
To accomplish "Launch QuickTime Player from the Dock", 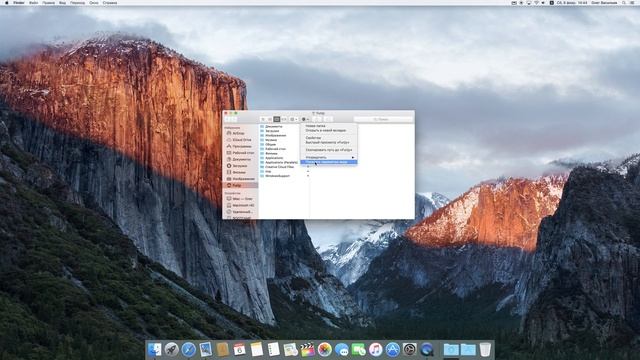I will tap(427, 349).
